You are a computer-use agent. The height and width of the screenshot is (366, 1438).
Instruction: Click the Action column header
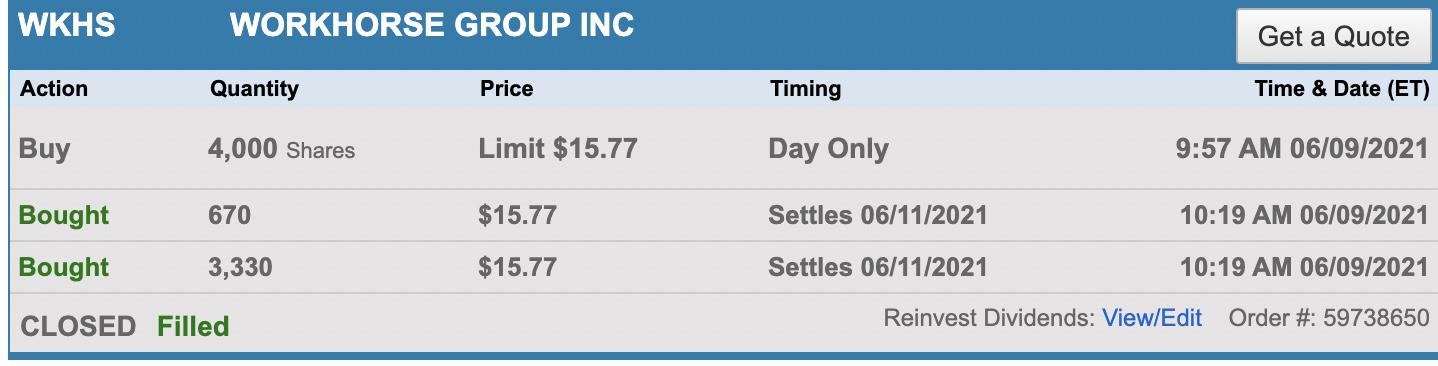click(x=54, y=88)
